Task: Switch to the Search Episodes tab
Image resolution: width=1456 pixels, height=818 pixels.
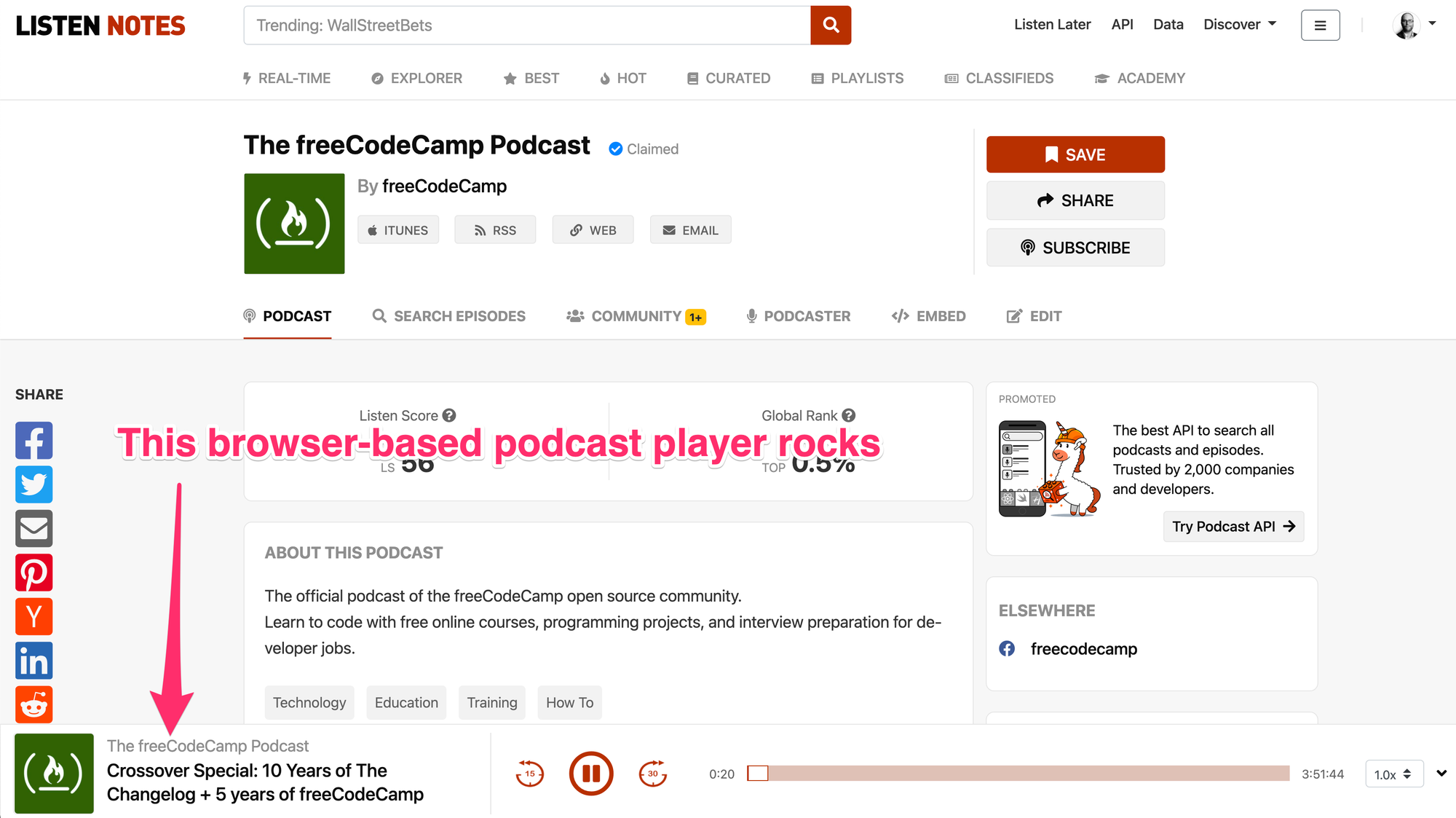Action: coord(449,316)
